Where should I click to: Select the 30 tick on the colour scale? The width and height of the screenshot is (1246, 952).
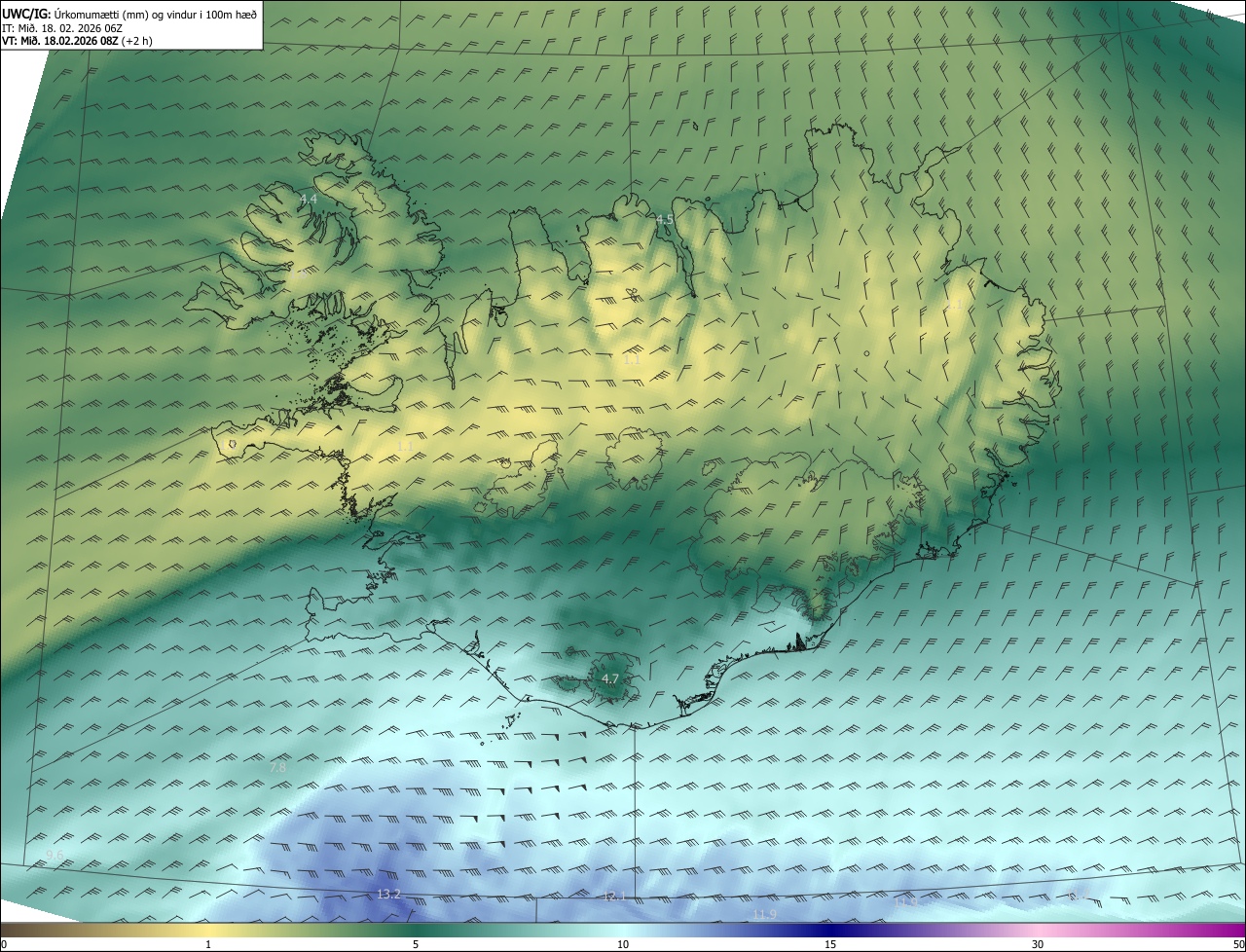pos(1038,944)
